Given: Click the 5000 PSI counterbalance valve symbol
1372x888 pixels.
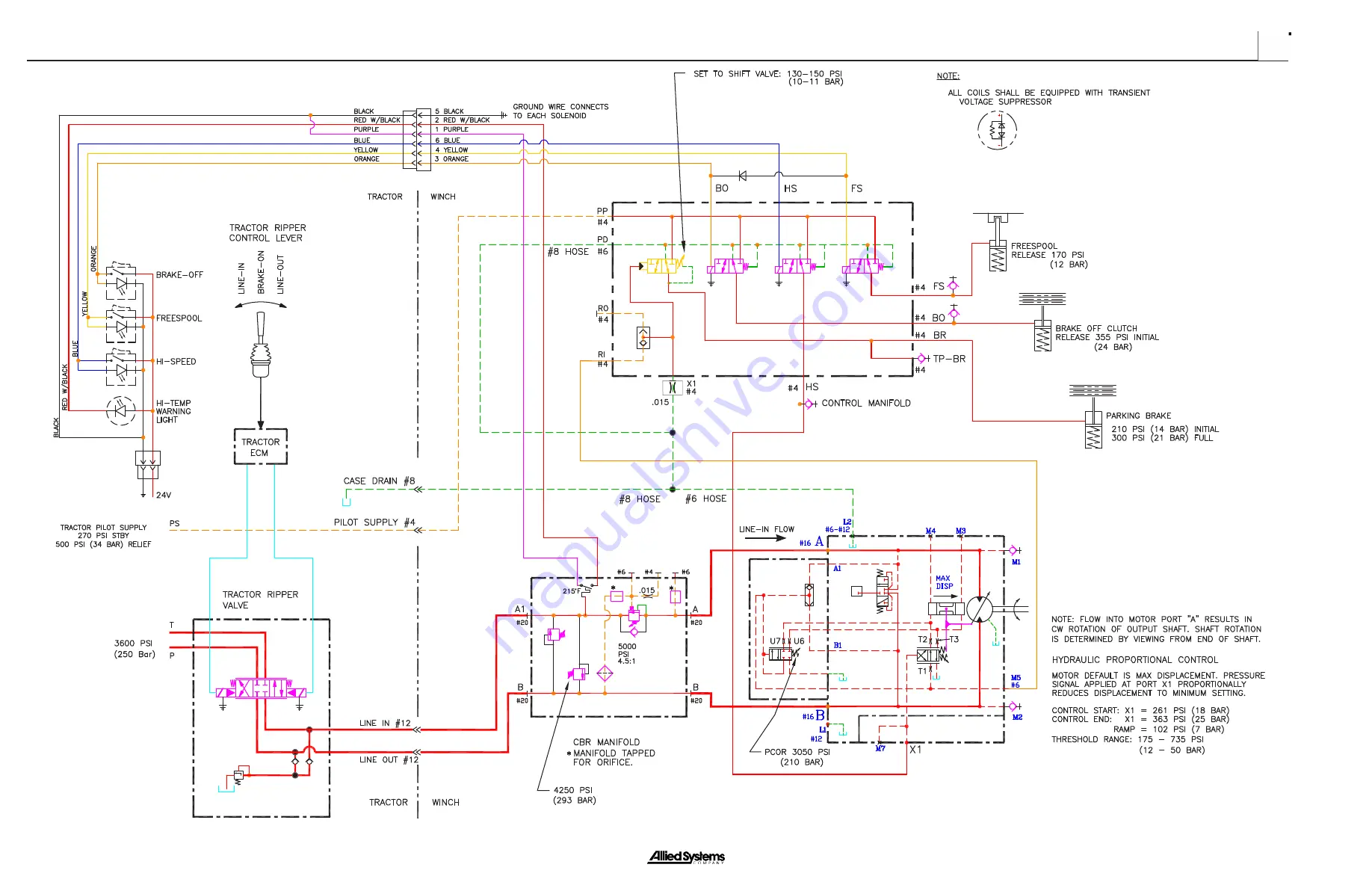Looking at the screenshot, I should [634, 617].
